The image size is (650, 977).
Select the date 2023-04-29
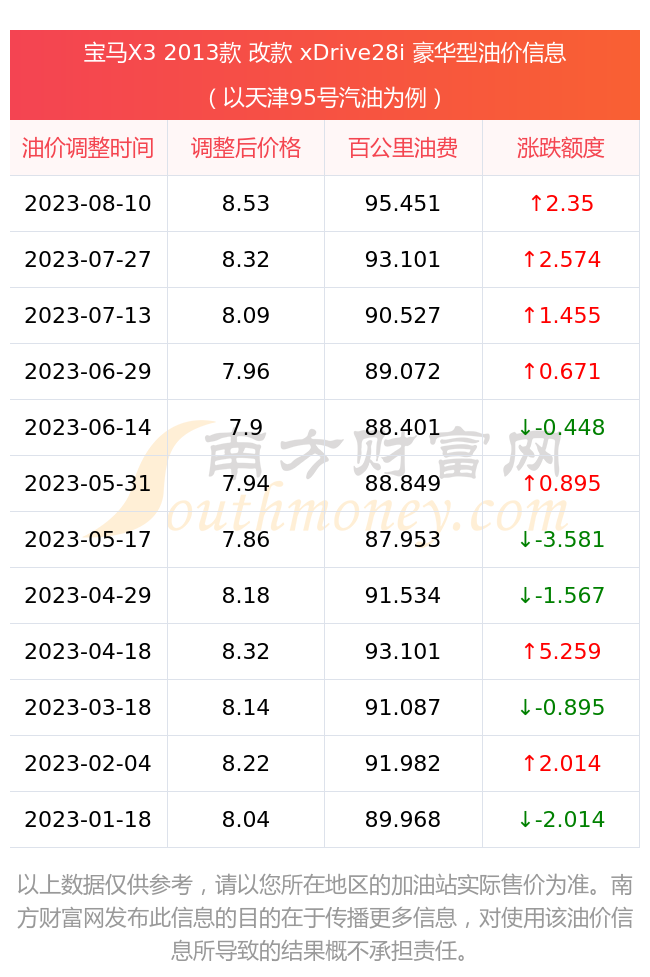click(x=88, y=596)
